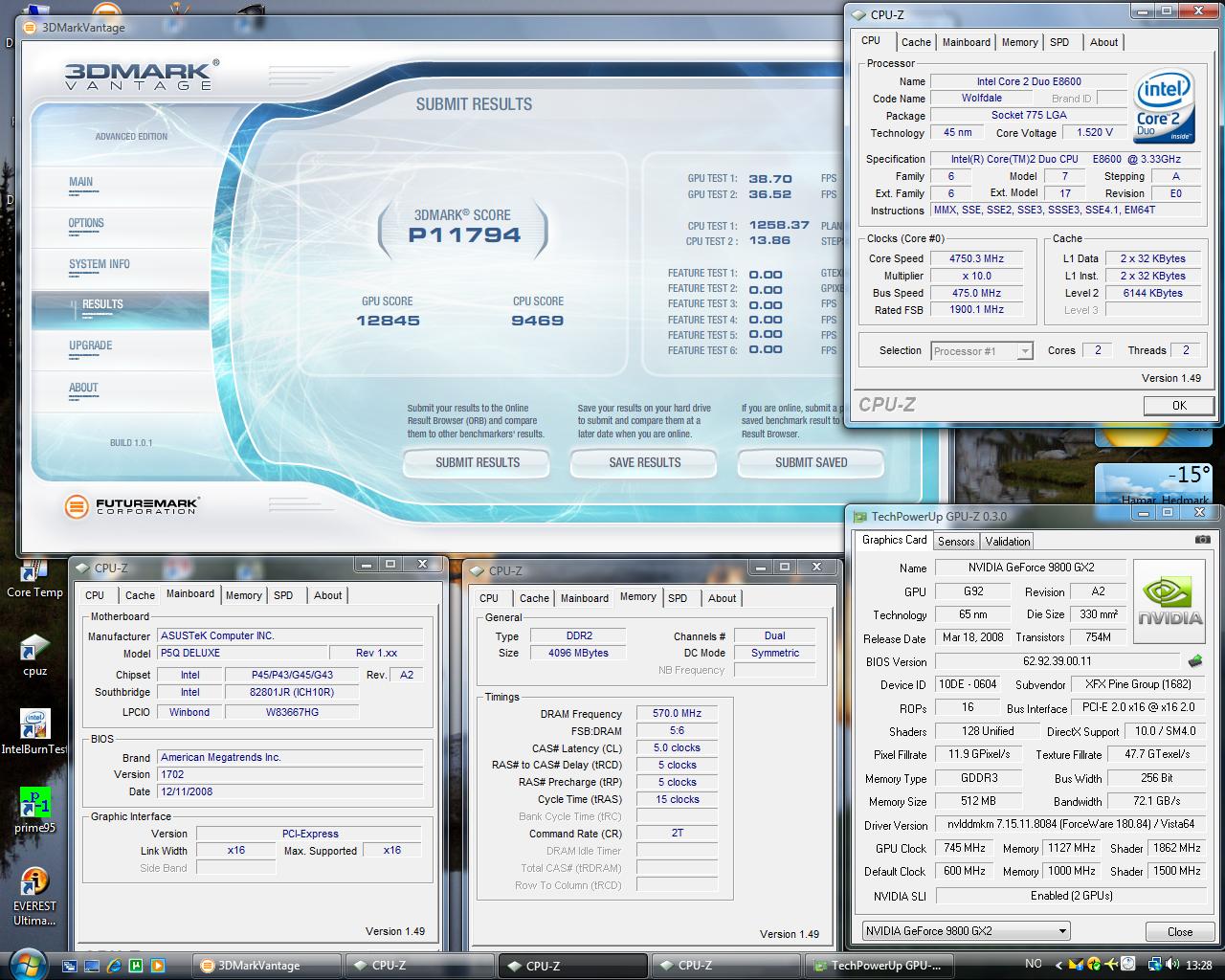Open the cpuz desktop shortcut
The height and width of the screenshot is (980, 1225).
click(34, 655)
